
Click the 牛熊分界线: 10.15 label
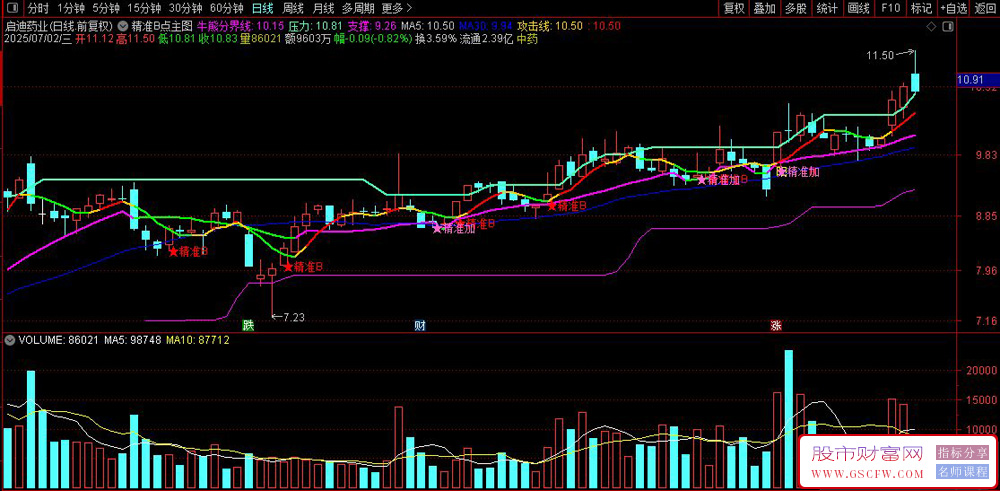240,27
